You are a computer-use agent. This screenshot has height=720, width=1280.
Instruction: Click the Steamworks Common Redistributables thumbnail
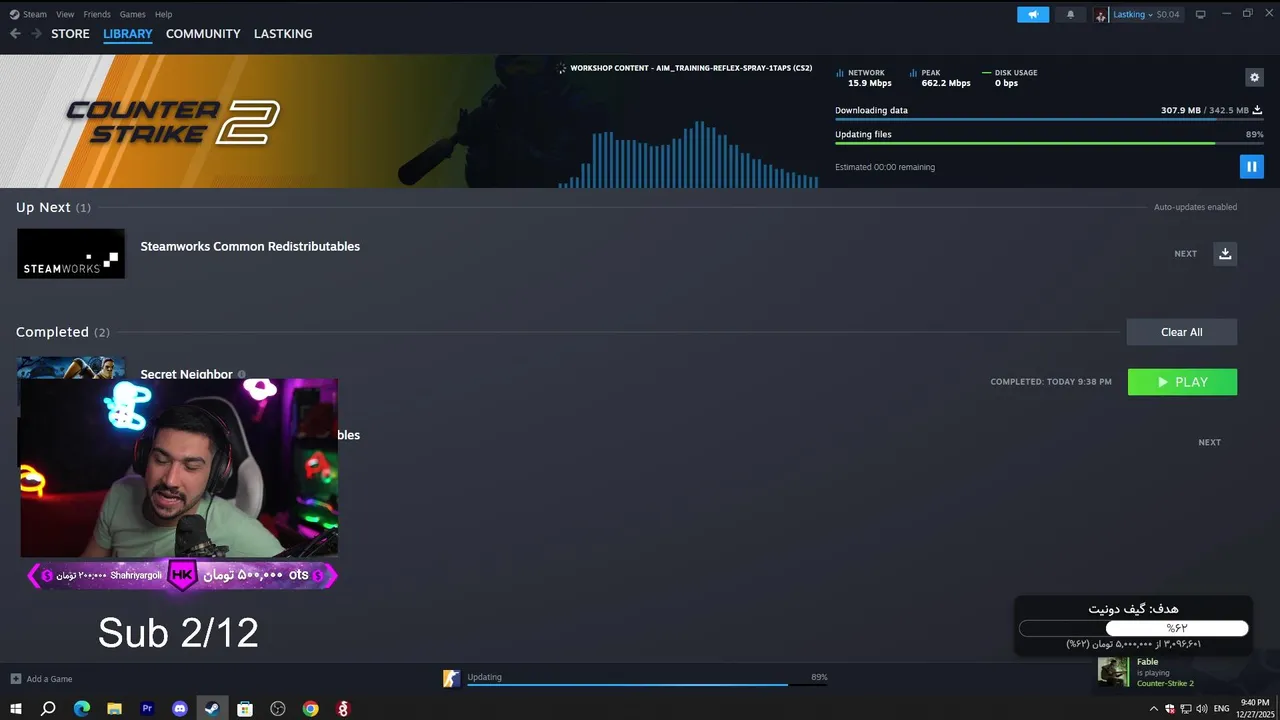(71, 254)
